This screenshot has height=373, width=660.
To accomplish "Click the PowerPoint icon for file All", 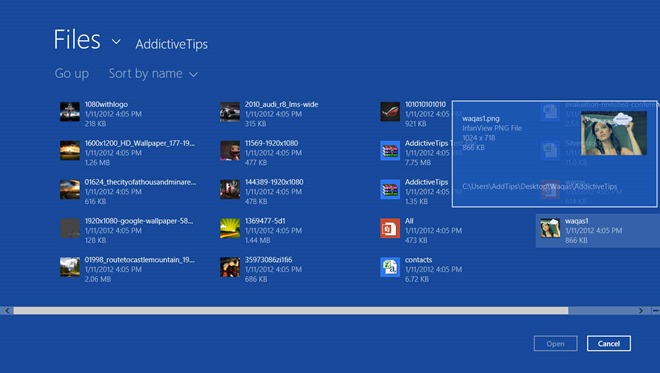I will click(390, 228).
